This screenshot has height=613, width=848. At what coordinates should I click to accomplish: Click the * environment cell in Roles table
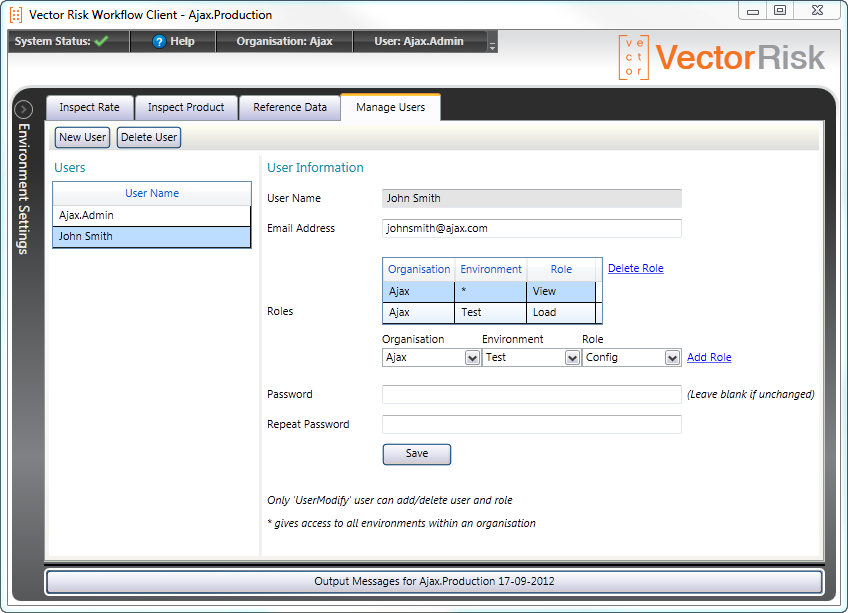491,291
